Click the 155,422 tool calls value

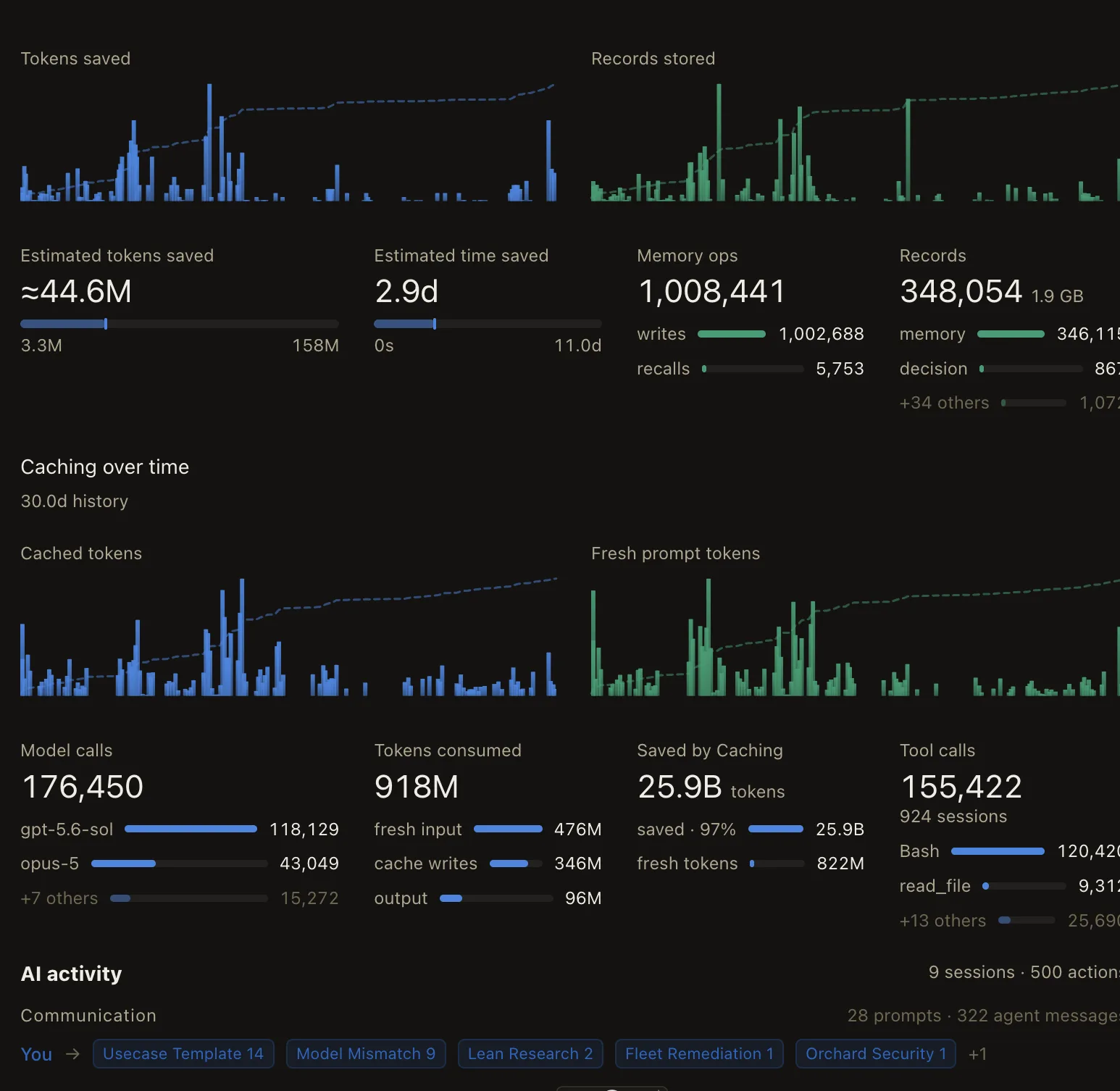(x=961, y=787)
